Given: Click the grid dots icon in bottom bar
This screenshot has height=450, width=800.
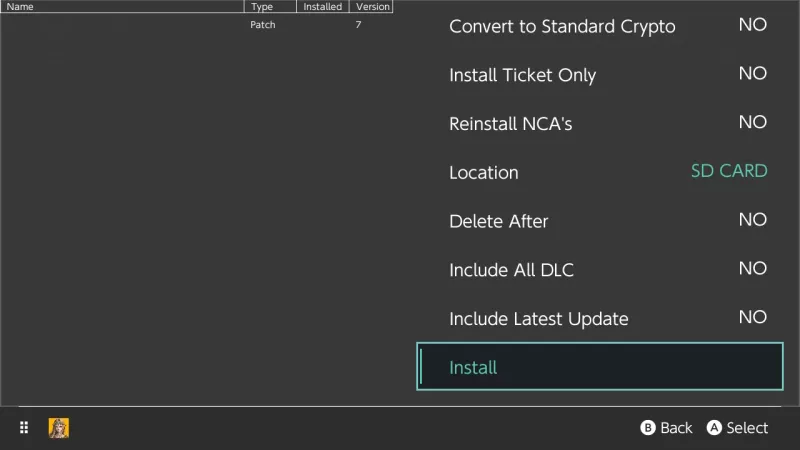Looking at the screenshot, I should tap(24, 428).
